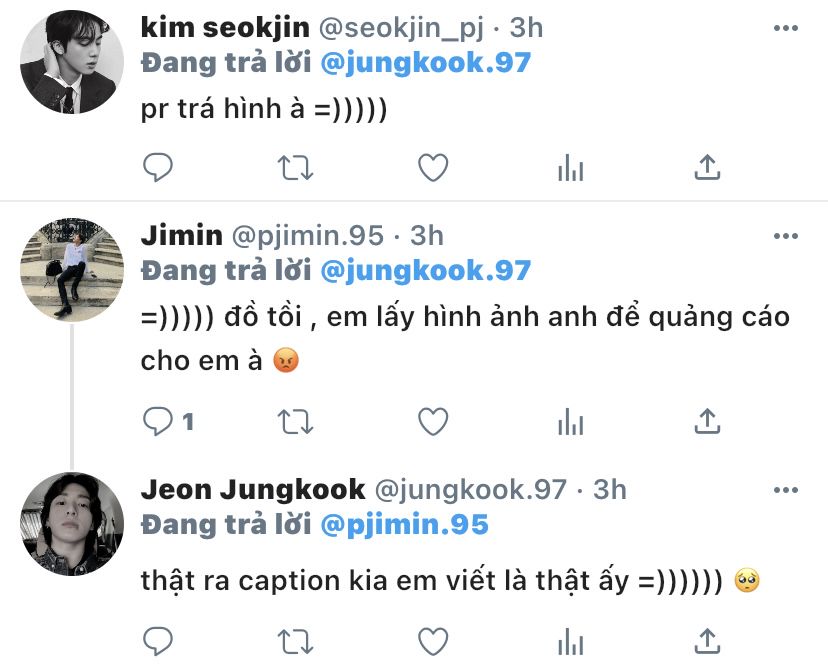View kim seokjin's profile avatar

click(72, 61)
